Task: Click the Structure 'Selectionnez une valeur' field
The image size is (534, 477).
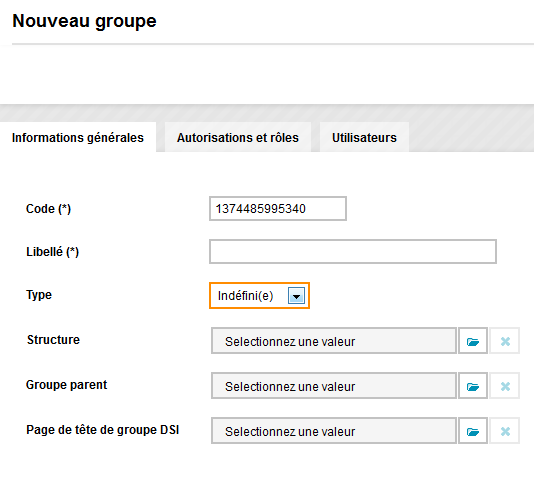Action: (x=334, y=341)
